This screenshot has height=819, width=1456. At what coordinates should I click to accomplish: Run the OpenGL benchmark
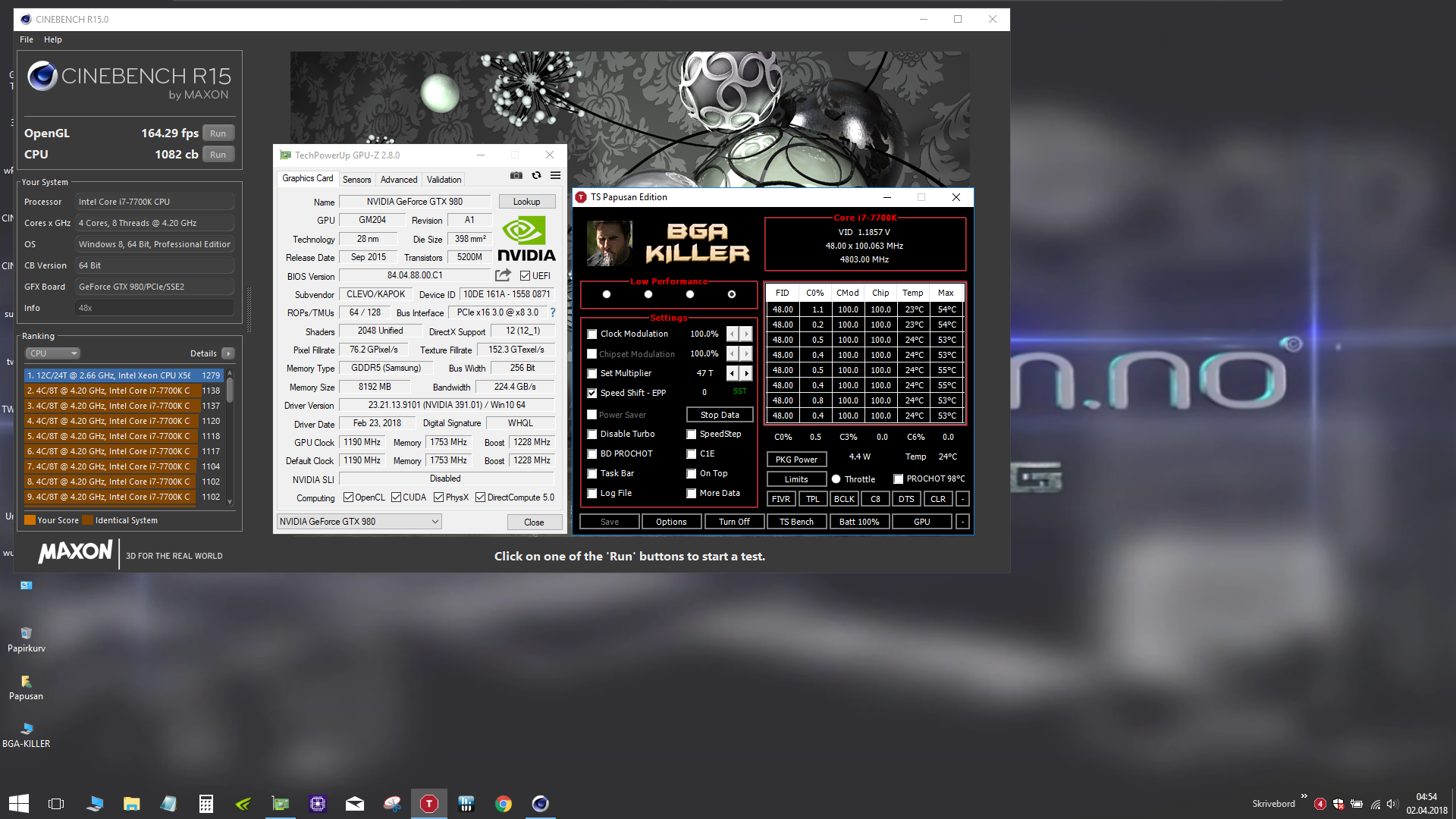[218, 133]
